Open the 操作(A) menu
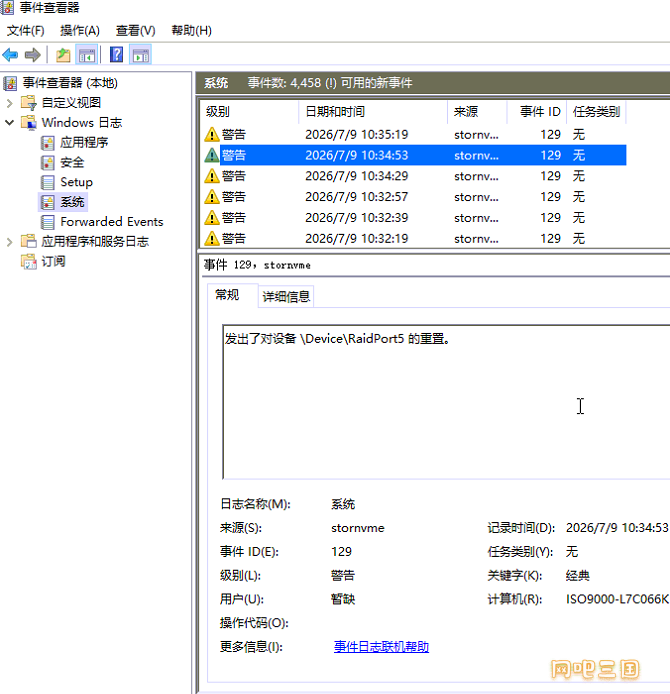The image size is (670, 694). [x=80, y=31]
